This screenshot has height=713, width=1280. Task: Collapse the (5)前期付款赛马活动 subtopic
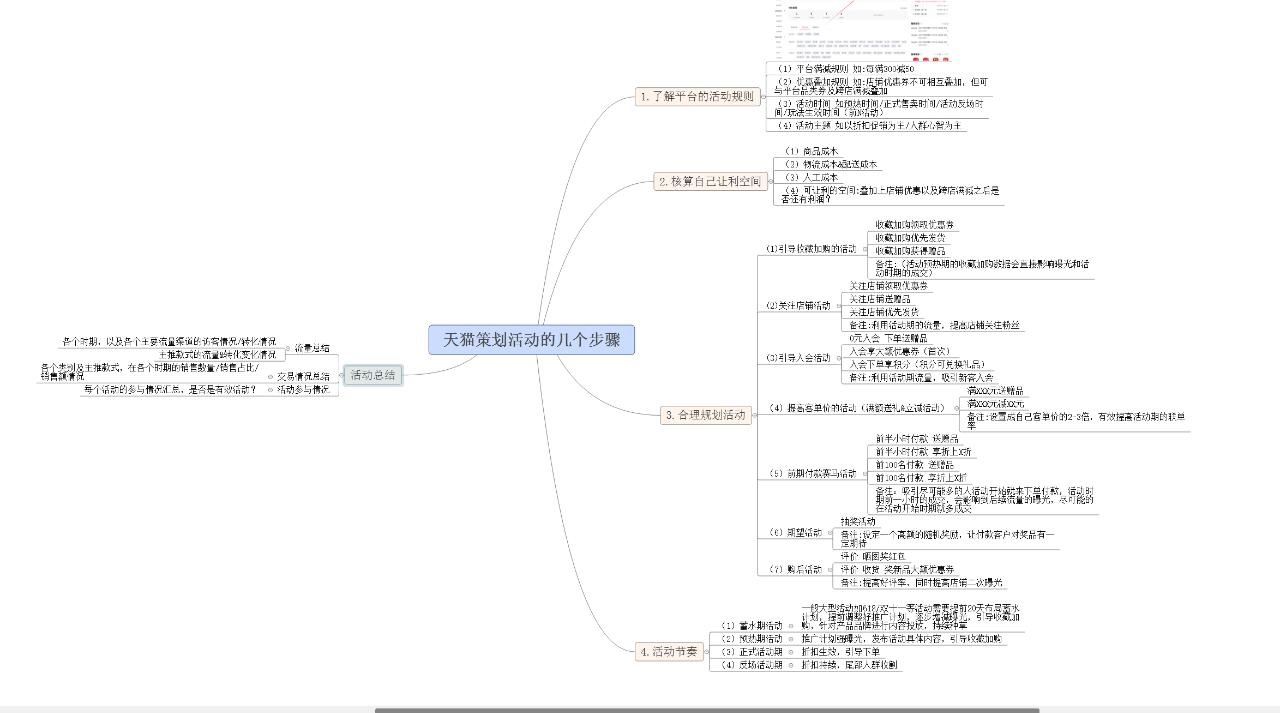click(x=863, y=474)
